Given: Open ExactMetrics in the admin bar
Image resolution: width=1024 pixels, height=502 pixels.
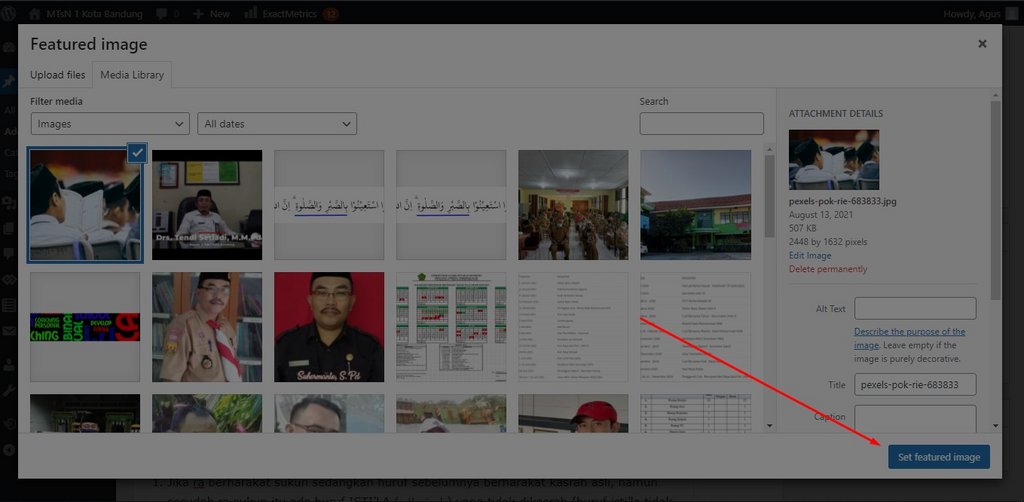Looking at the screenshot, I should (x=290, y=14).
